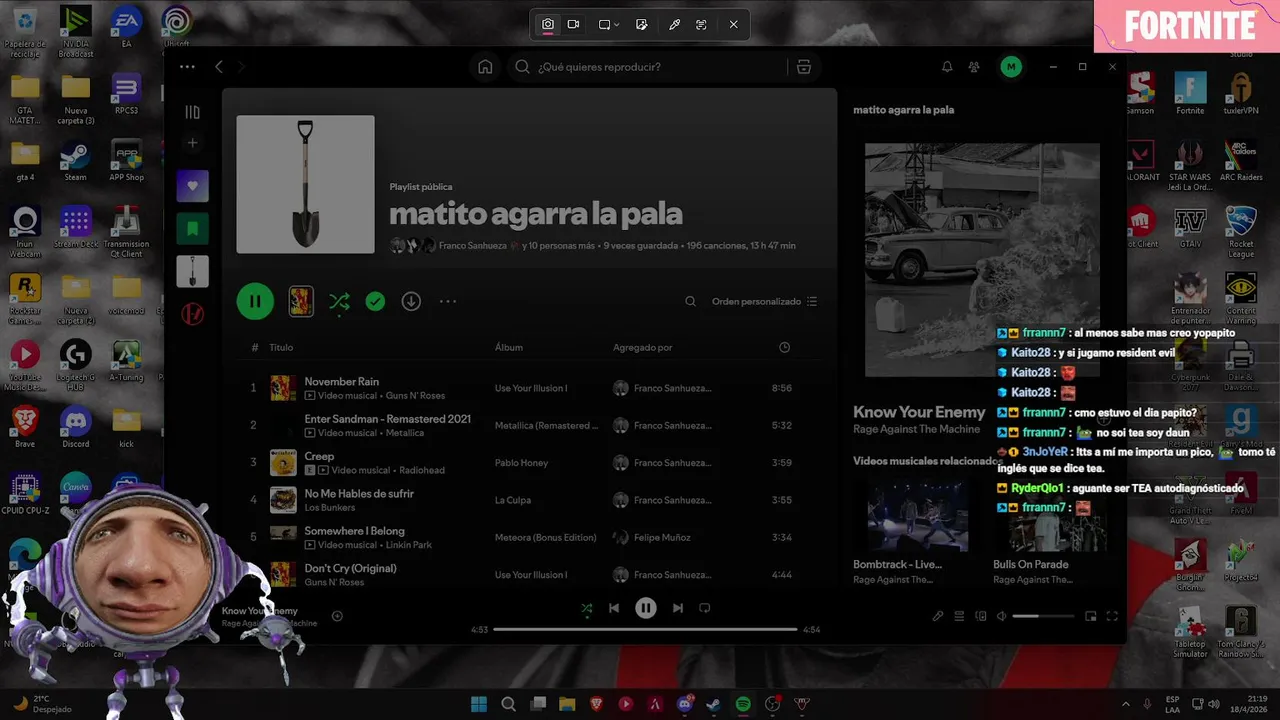The image size is (1280, 720).
Task: Pause the playlist with big green button
Action: click(x=255, y=301)
